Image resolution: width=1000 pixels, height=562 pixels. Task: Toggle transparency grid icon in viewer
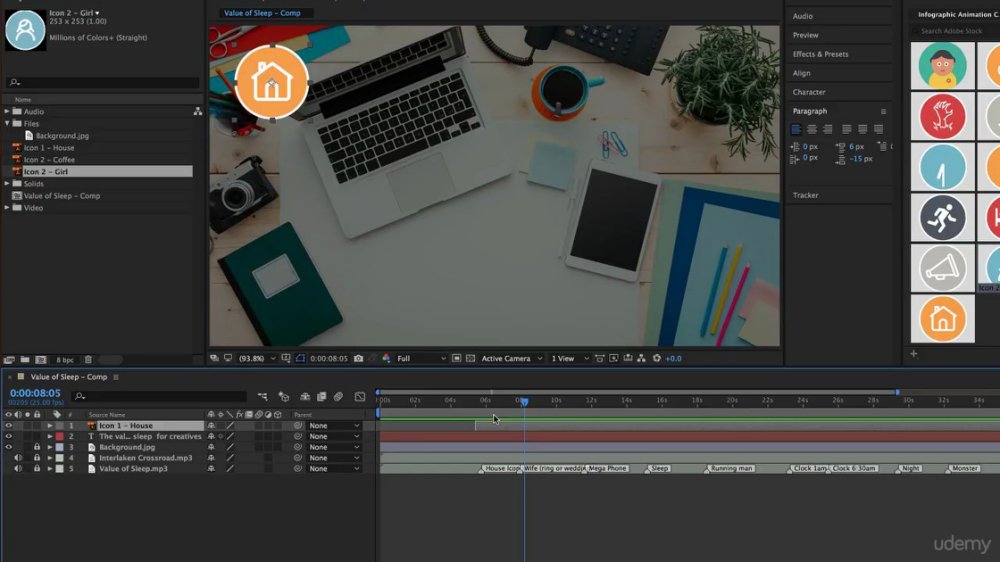[x=471, y=359]
